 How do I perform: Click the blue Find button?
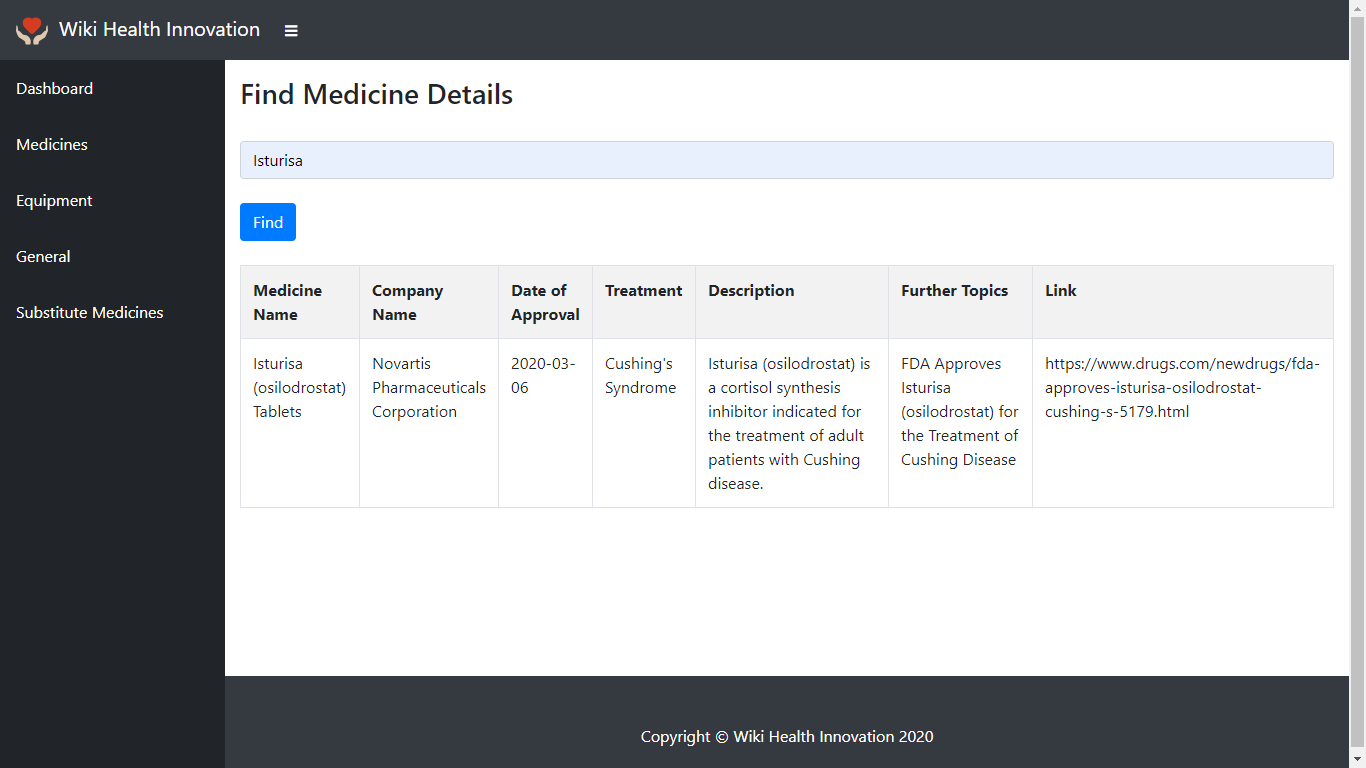(268, 222)
